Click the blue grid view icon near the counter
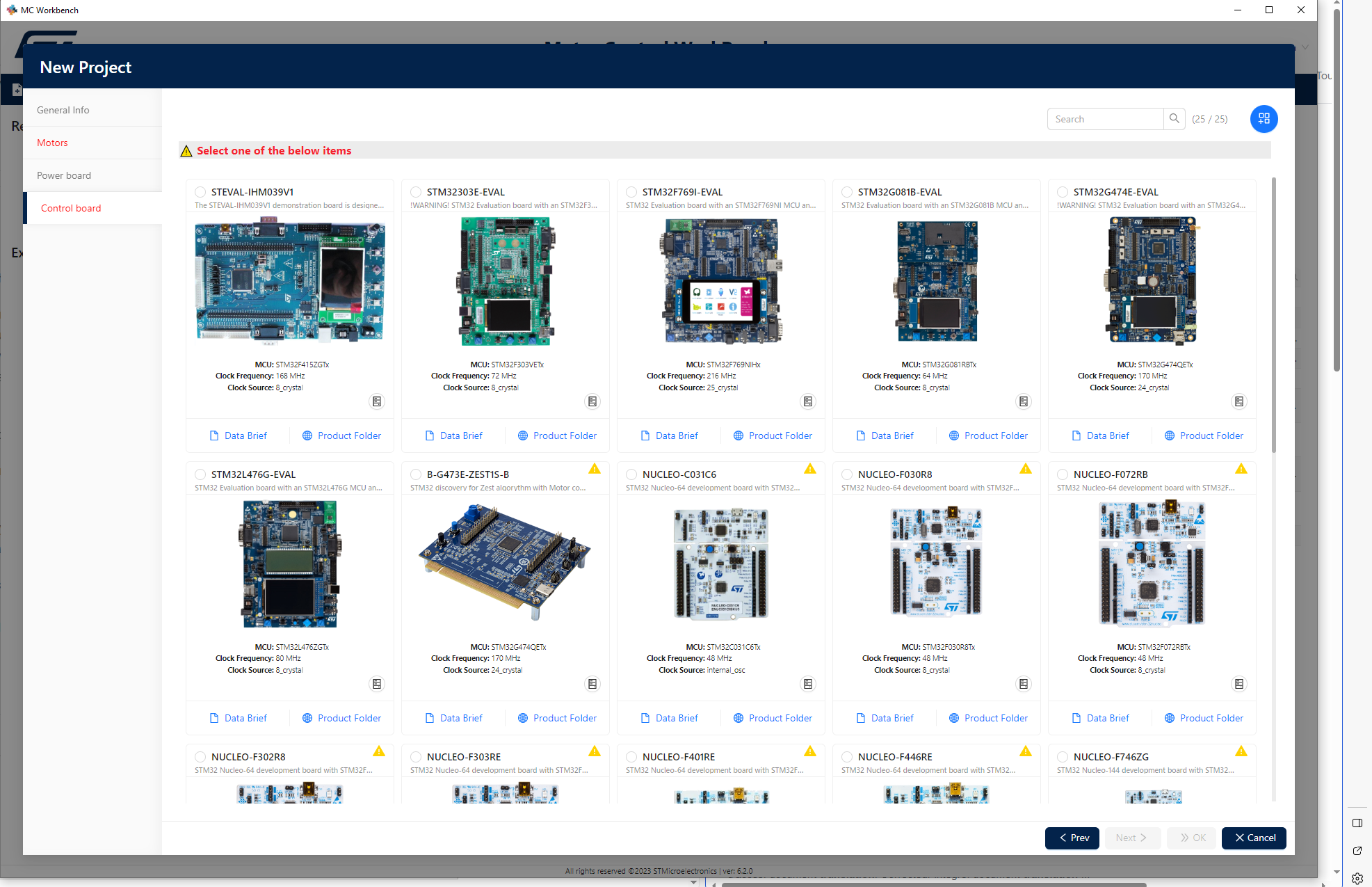This screenshot has width=1372, height=887. [x=1264, y=118]
